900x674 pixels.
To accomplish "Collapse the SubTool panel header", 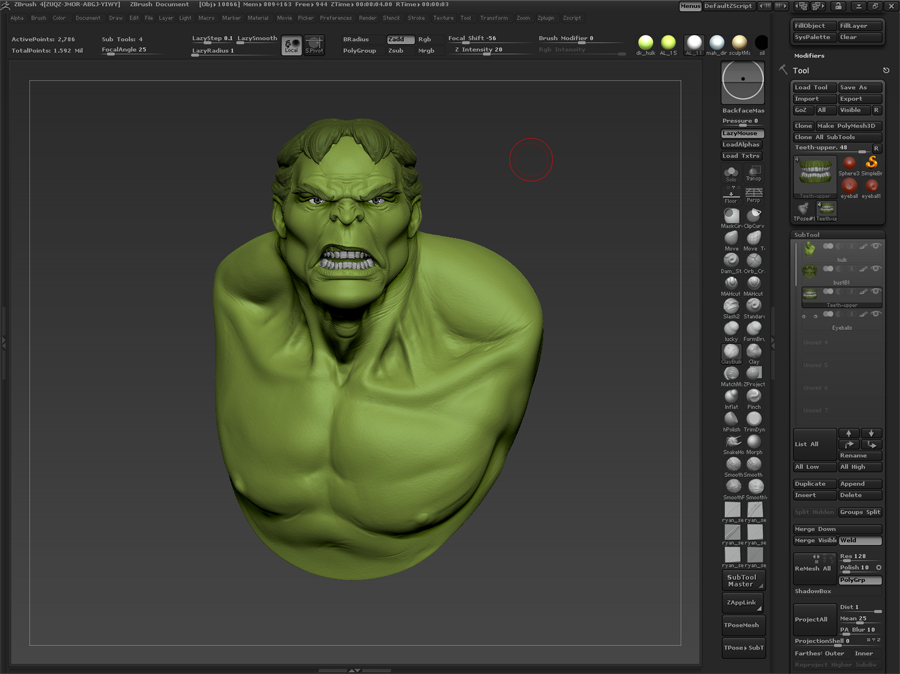I will 807,235.
